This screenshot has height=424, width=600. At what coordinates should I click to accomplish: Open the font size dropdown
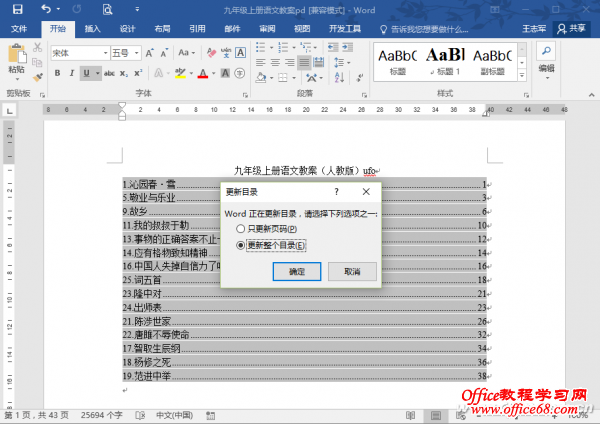[137, 53]
